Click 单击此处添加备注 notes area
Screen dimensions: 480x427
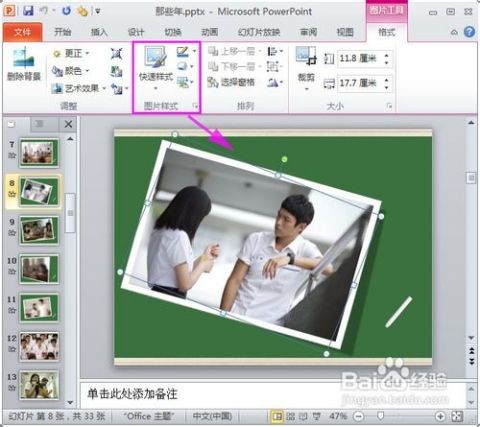coord(132,394)
